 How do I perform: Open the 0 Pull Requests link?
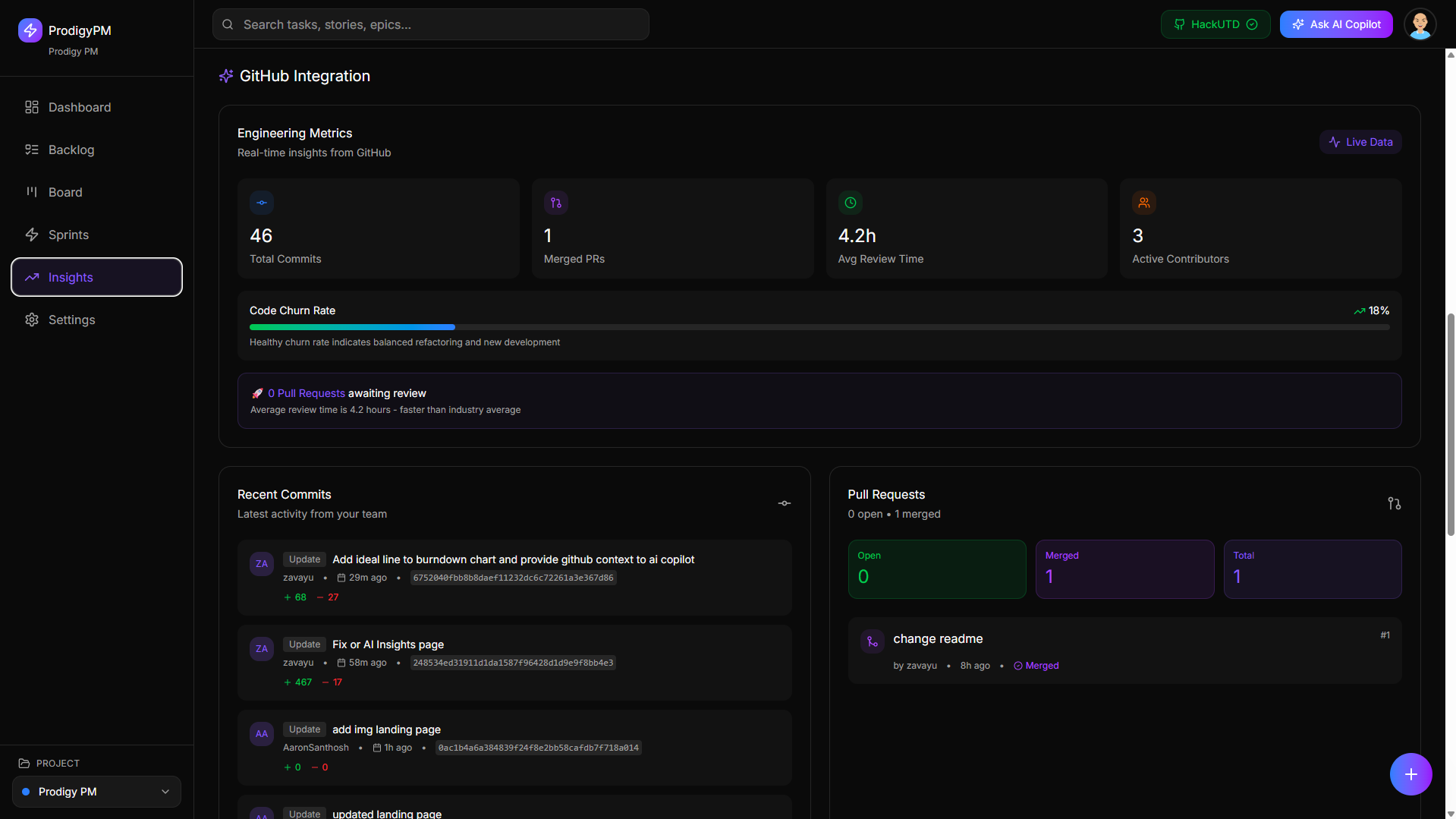(307, 393)
